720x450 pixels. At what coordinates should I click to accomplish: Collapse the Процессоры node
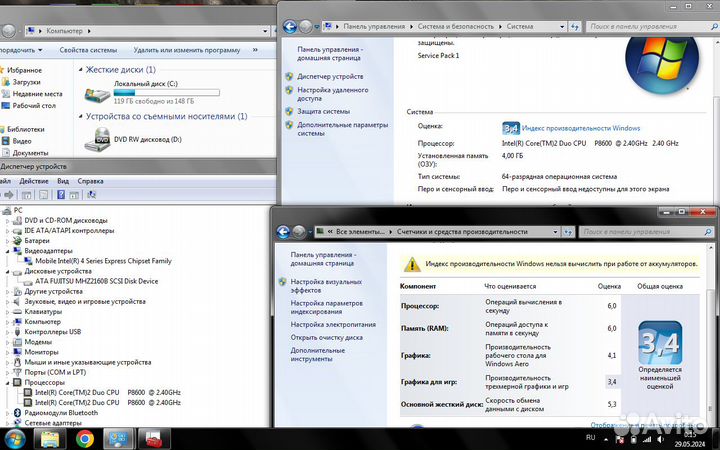coord(8,382)
